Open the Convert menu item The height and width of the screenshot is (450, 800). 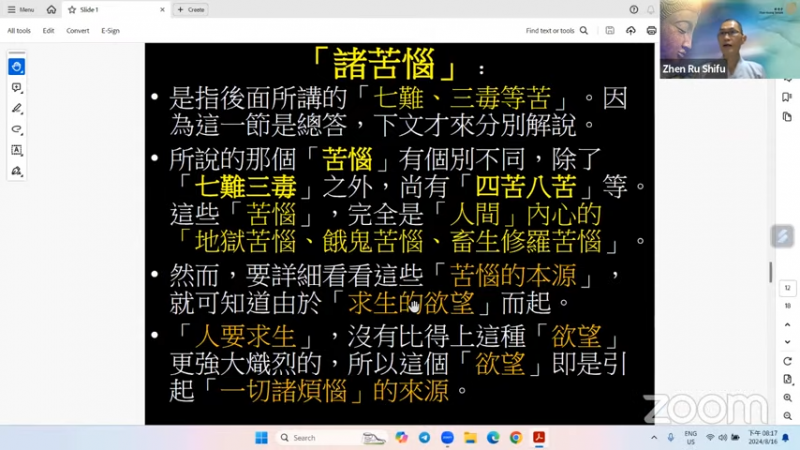point(78,31)
